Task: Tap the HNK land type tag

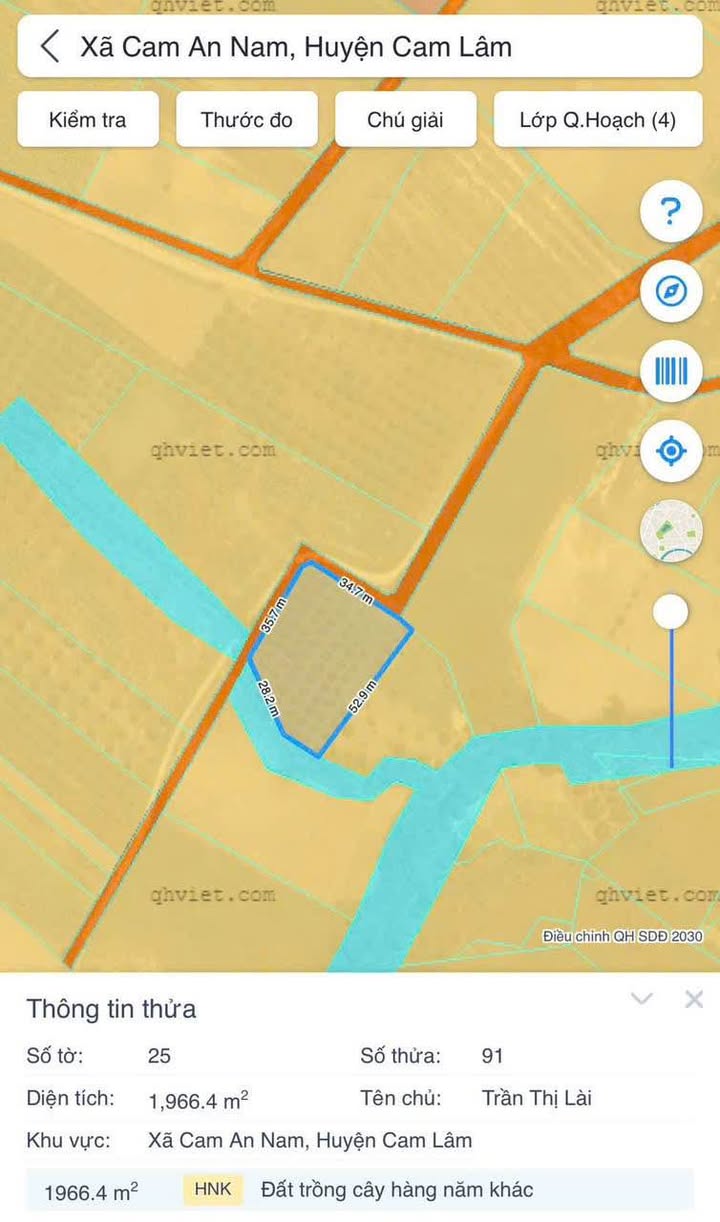Action: 213,1190
